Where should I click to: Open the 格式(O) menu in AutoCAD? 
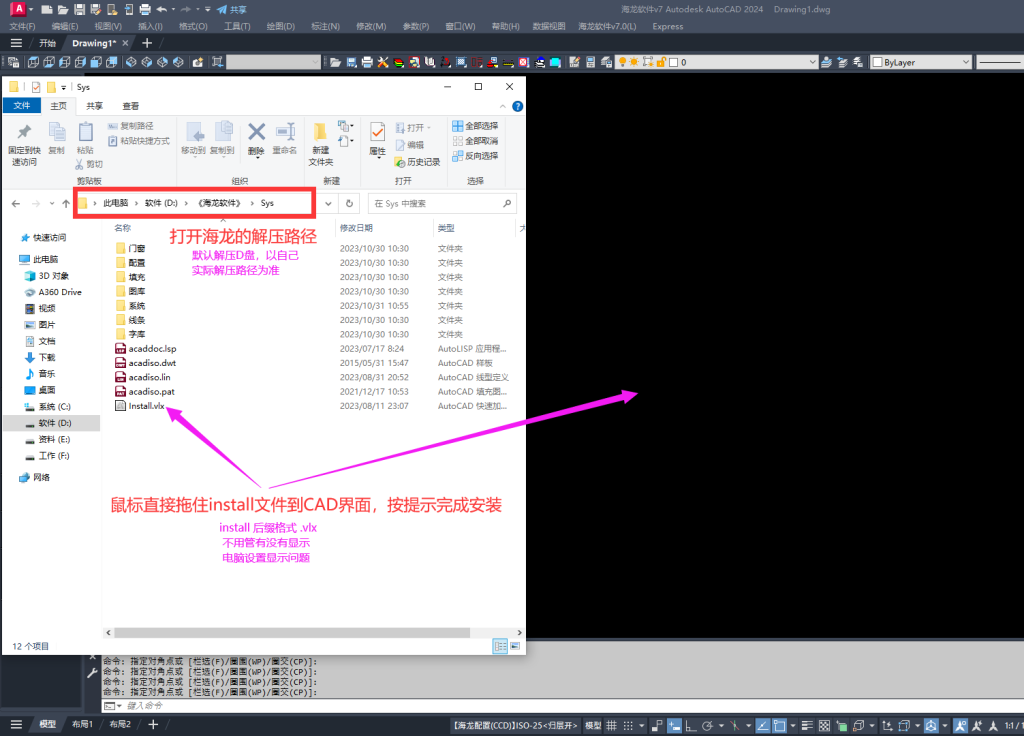click(193, 27)
